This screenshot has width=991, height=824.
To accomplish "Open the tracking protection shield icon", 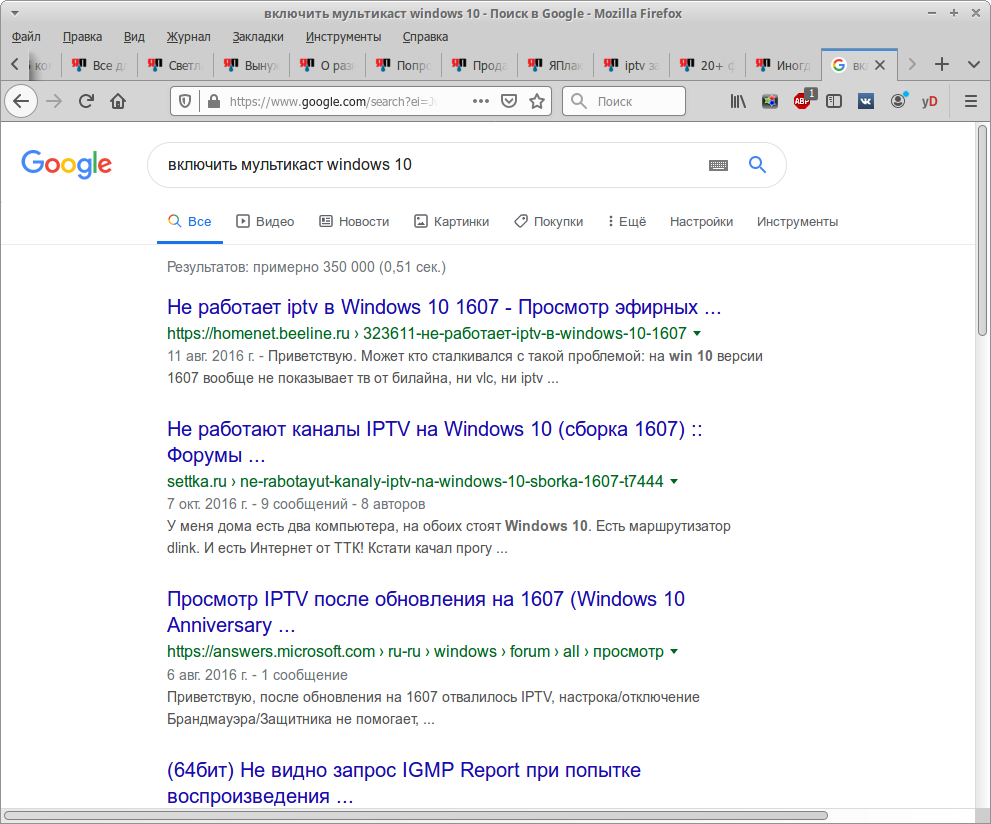I will (185, 101).
